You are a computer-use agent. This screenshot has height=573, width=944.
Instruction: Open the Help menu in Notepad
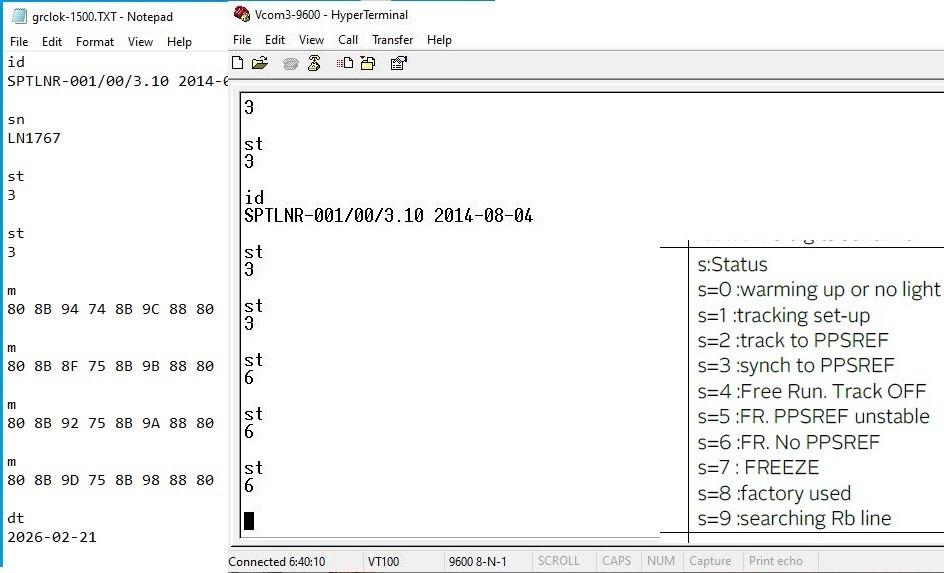(x=179, y=42)
